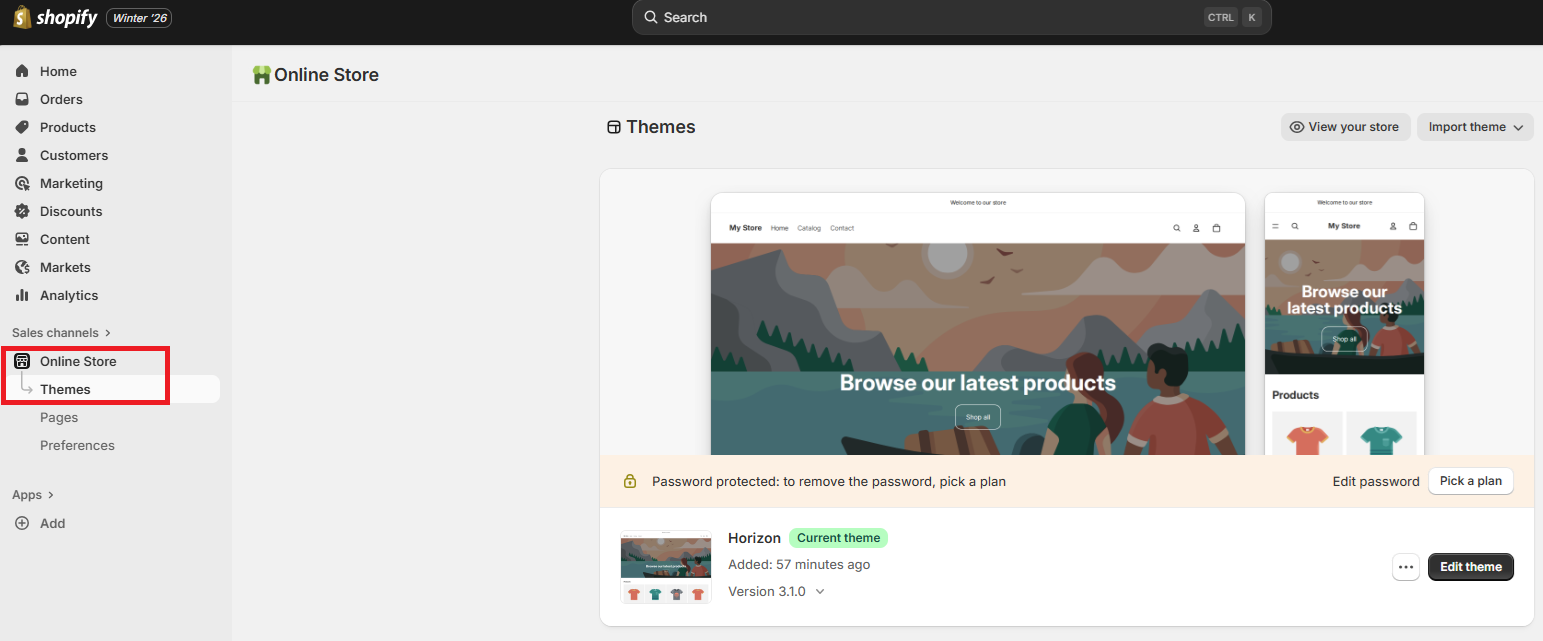Click the mobile theme preview image
The width and height of the screenshot is (1543, 641).
click(x=1344, y=324)
